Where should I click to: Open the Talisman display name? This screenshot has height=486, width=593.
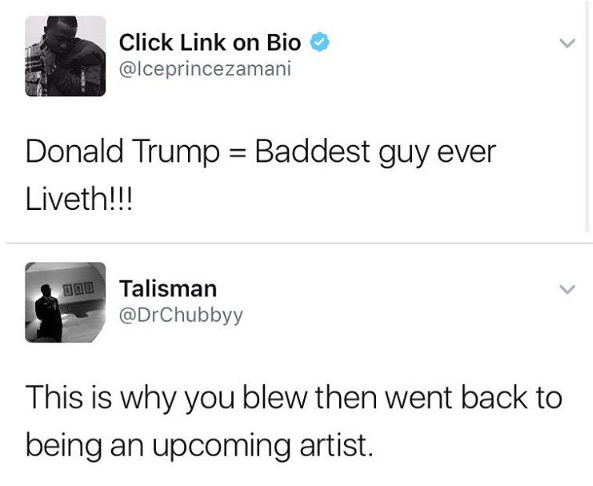pos(168,289)
